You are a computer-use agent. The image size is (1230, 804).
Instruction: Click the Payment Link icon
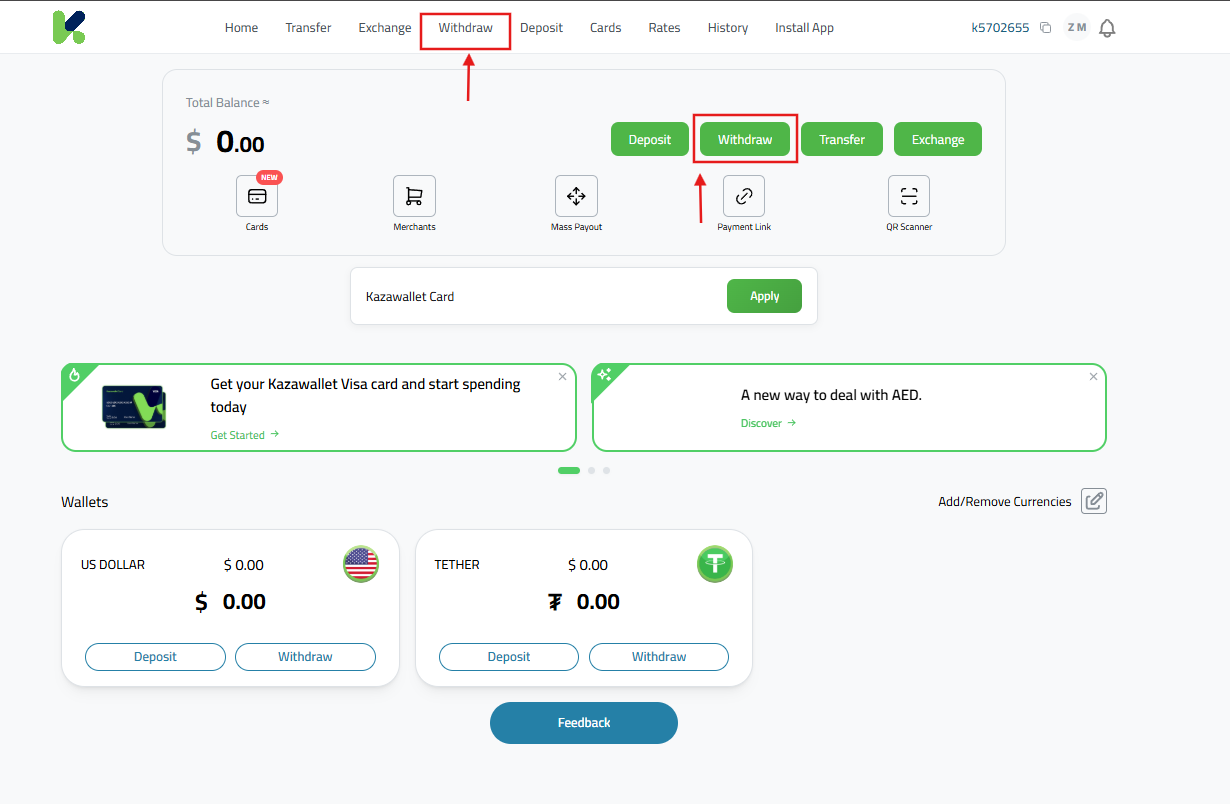744,196
